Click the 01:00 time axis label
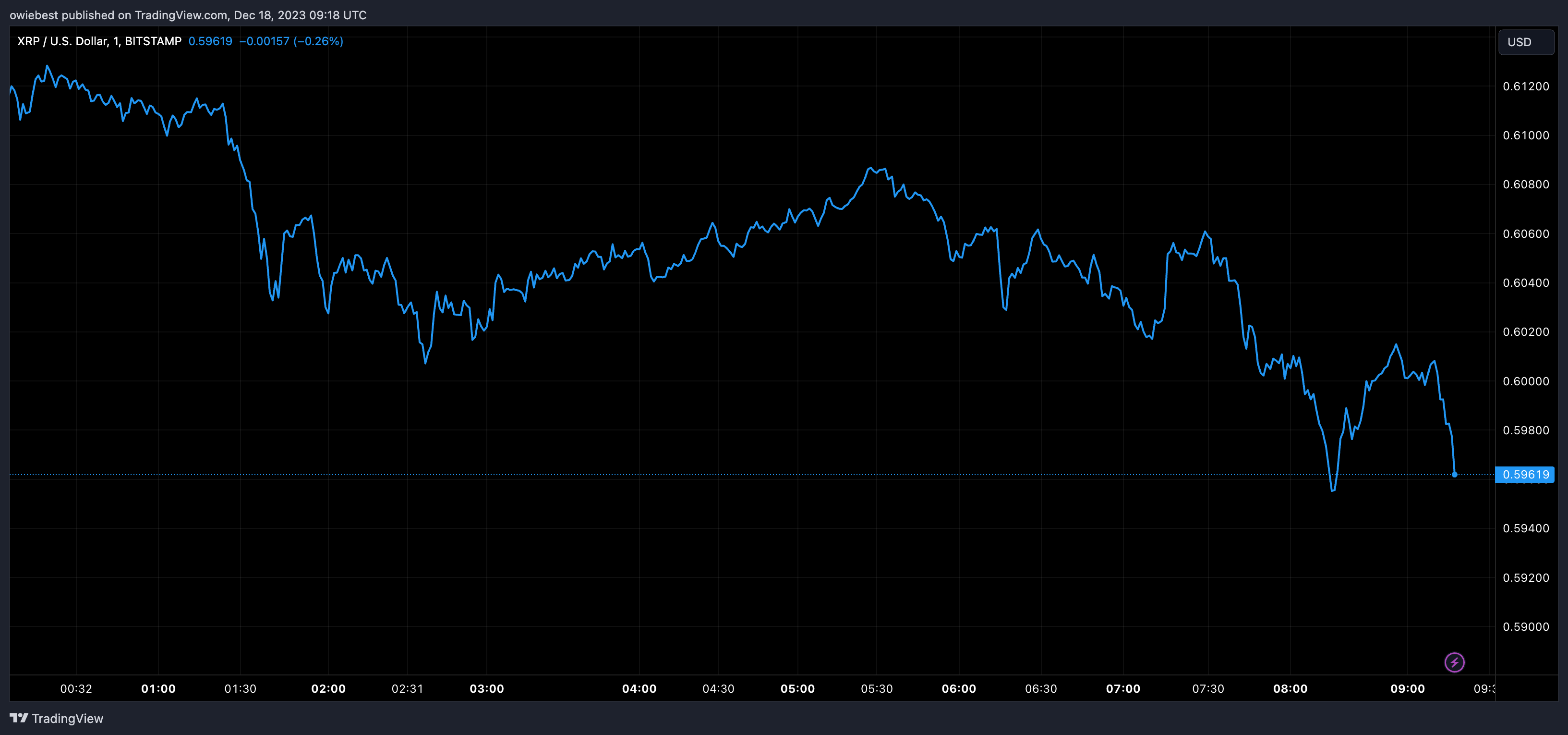The width and height of the screenshot is (1568, 735). point(158,689)
